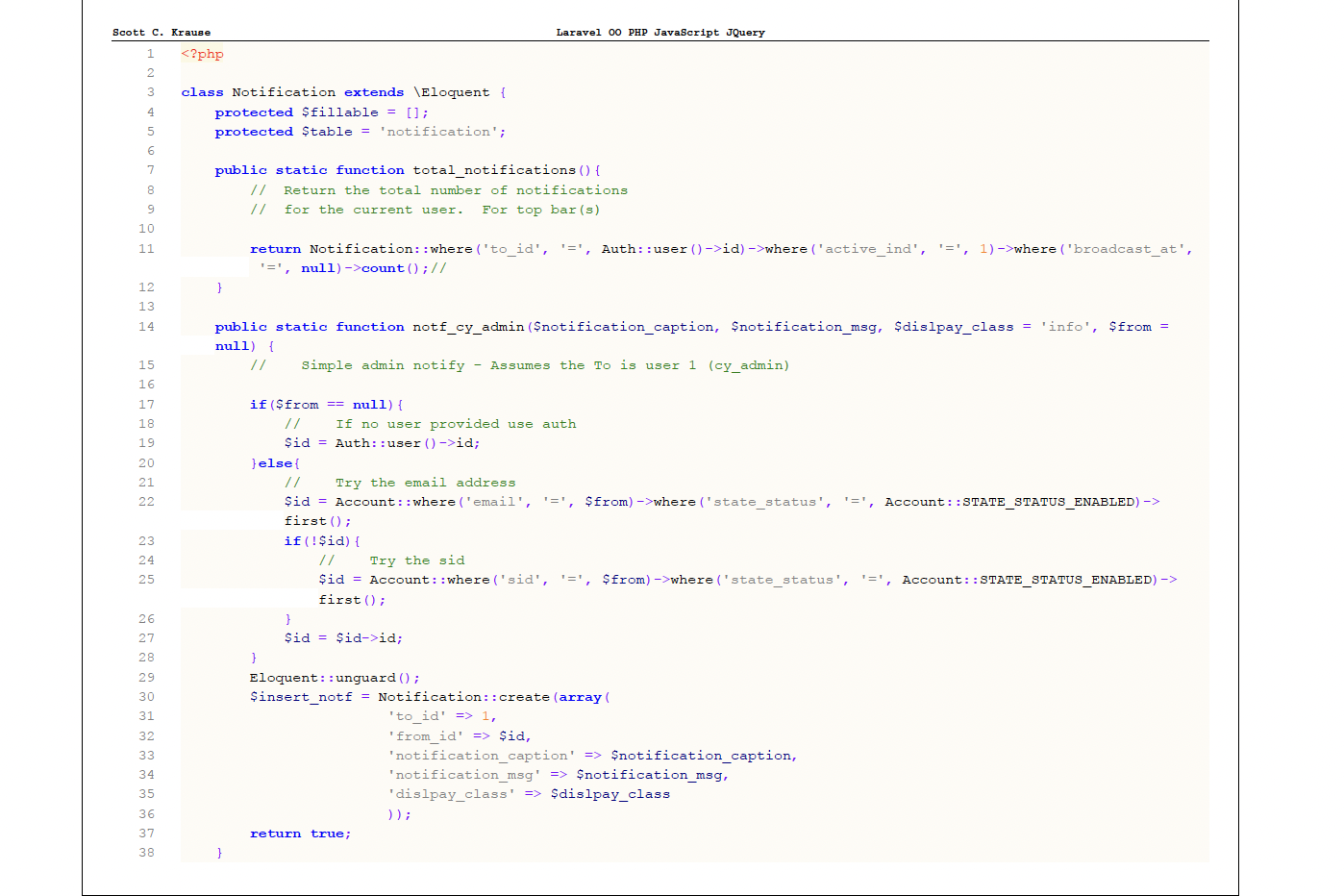
Task: Click the "total_notifications()" function declaration
Action: tap(408, 170)
